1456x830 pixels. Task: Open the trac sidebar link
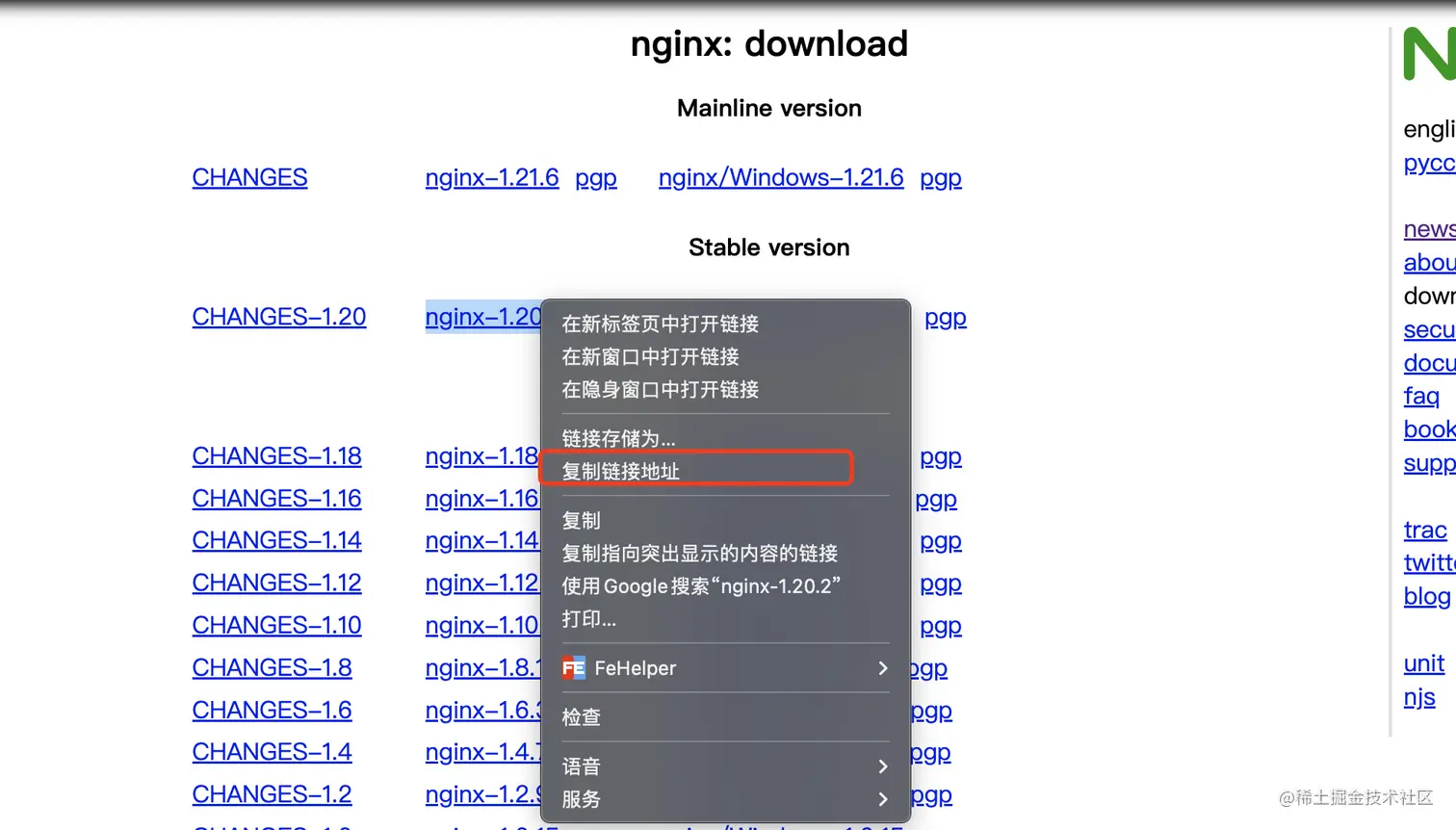[1425, 531]
